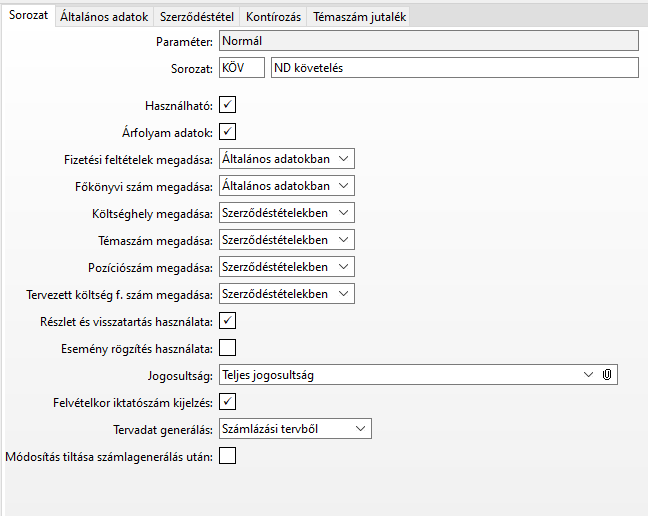
Task: Open Fizetési feltételek megadása dropdown
Action: [344, 158]
